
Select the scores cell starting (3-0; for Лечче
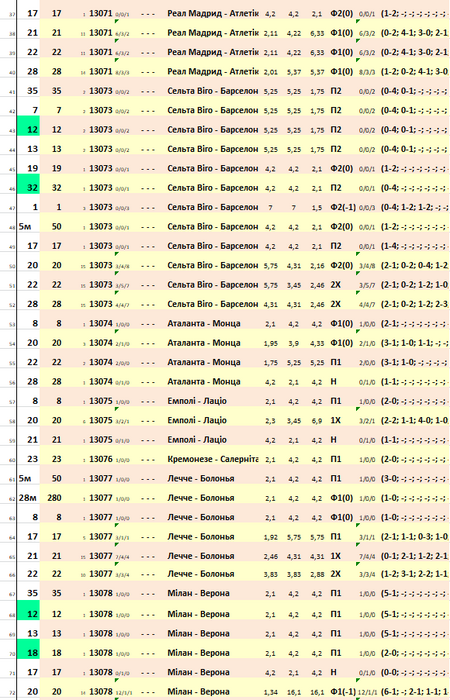(415, 479)
